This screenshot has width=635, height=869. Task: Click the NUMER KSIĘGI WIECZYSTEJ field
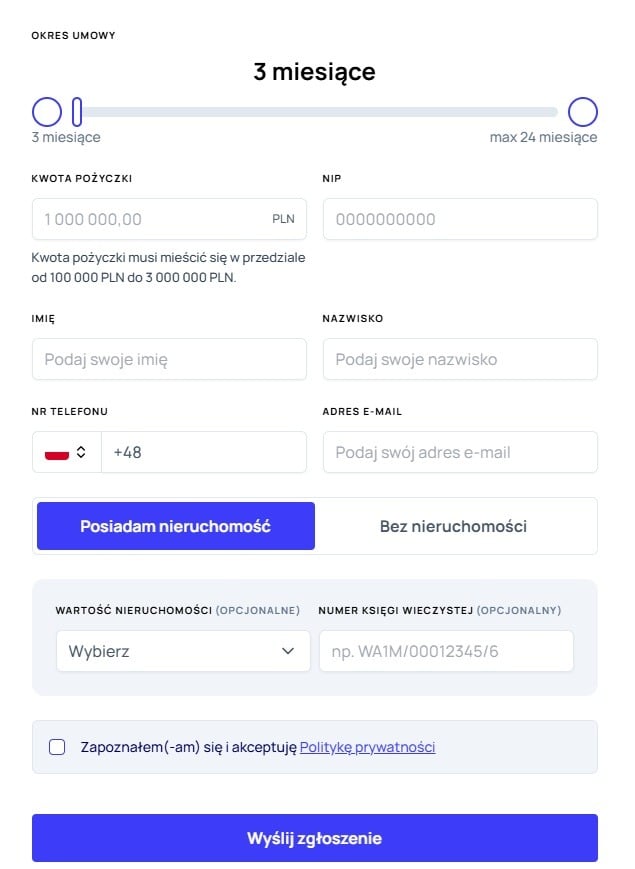pyautogui.click(x=445, y=651)
